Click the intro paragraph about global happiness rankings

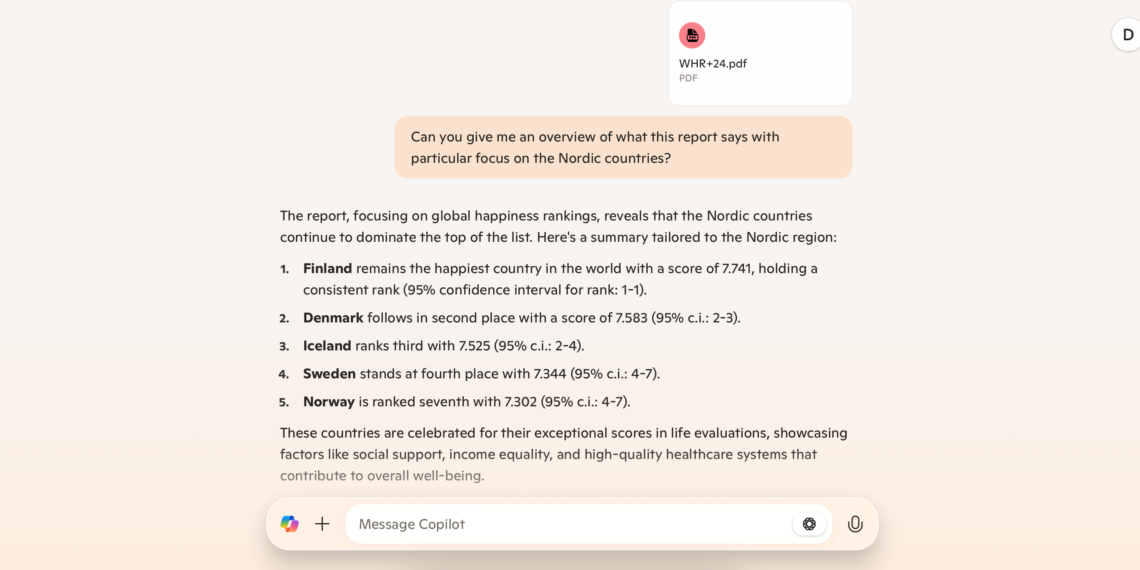point(558,226)
